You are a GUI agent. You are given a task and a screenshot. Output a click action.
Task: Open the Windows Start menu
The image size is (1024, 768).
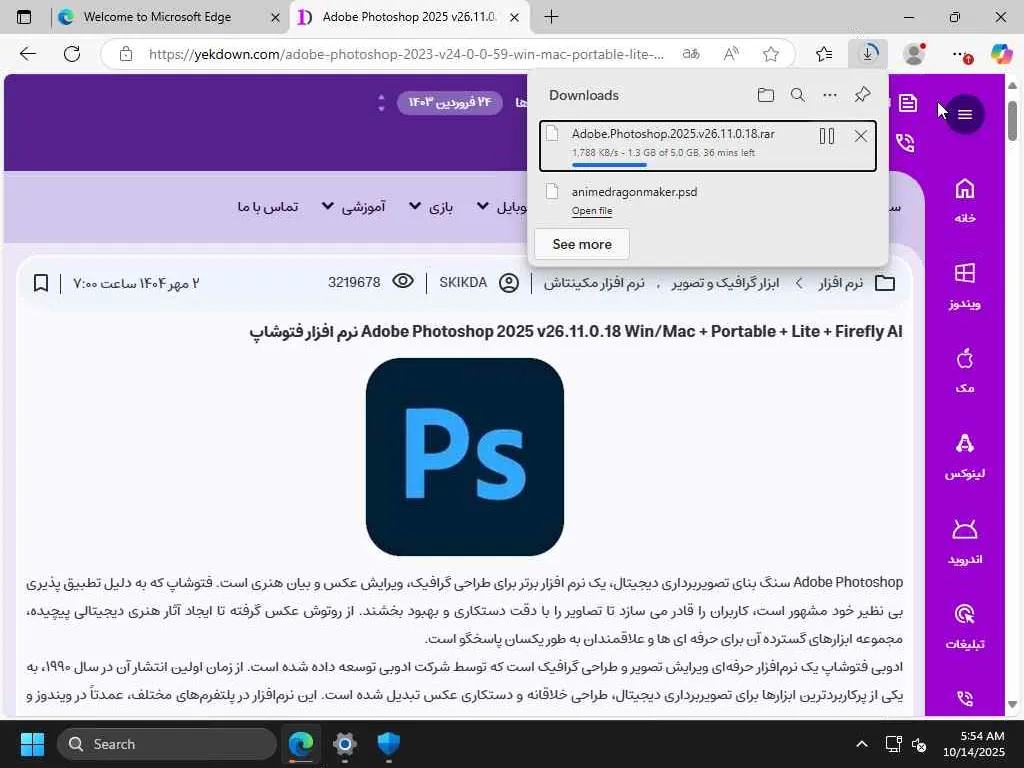[x=32, y=744]
